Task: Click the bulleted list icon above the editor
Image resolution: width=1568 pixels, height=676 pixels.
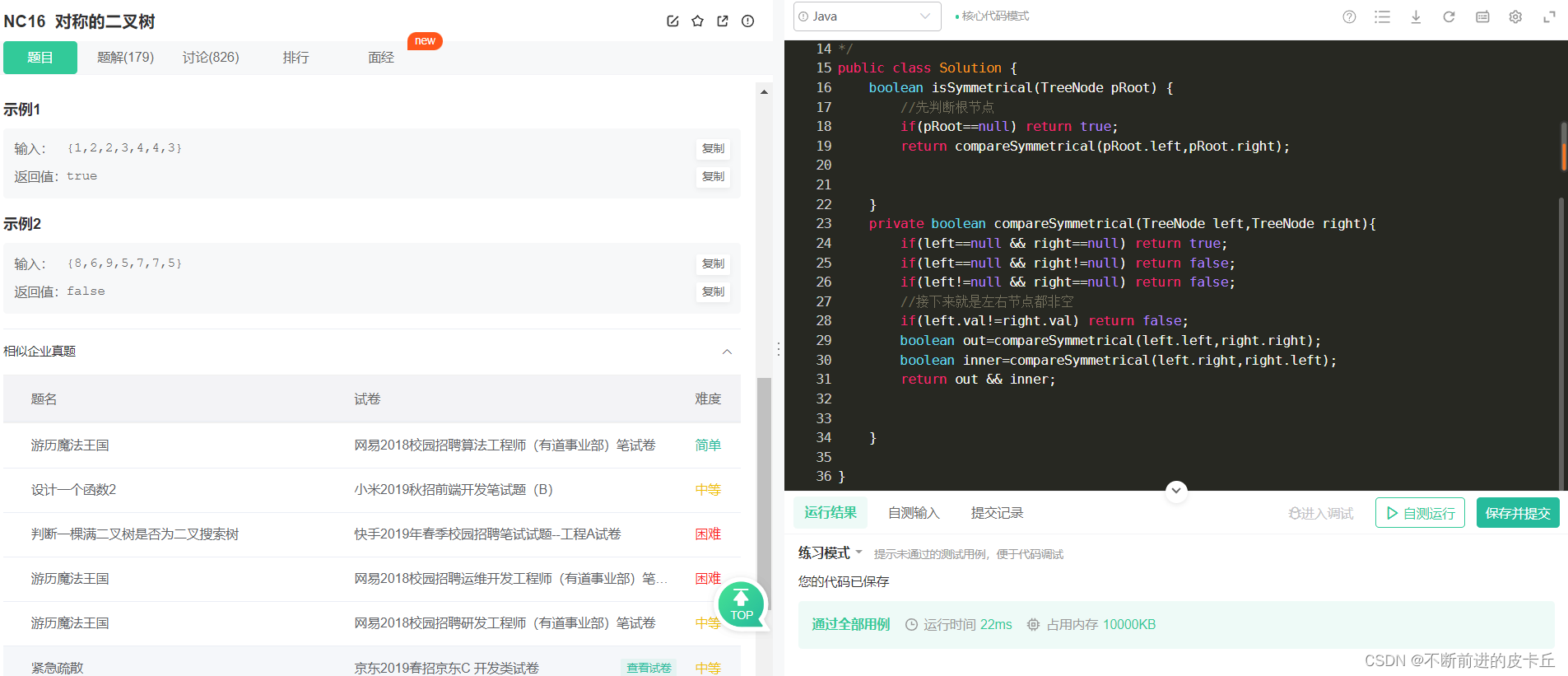Action: pyautogui.click(x=1383, y=16)
